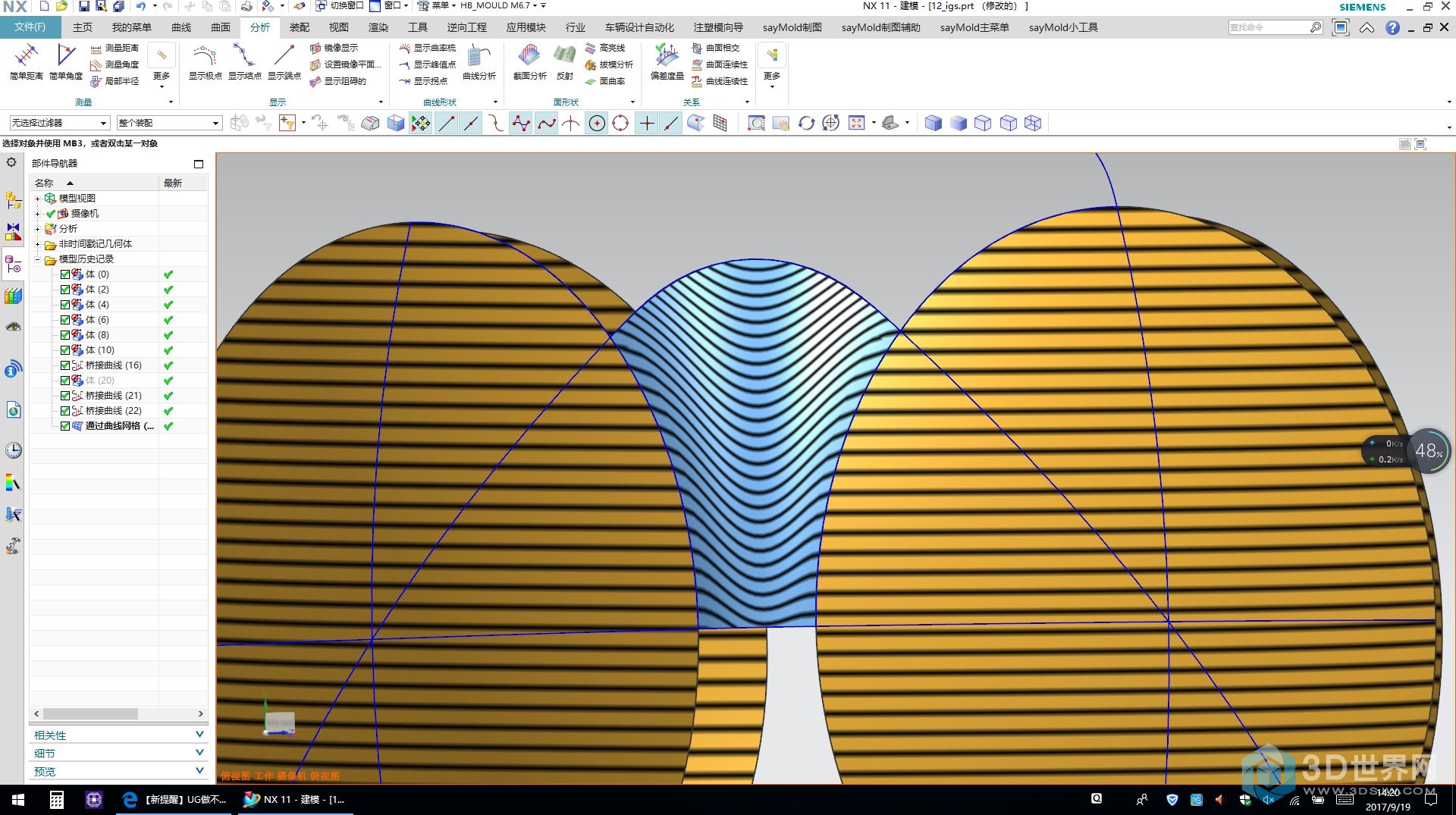This screenshot has width=1456, height=815.
Task: Expand 模型视图 tree node
Action: coord(37,199)
